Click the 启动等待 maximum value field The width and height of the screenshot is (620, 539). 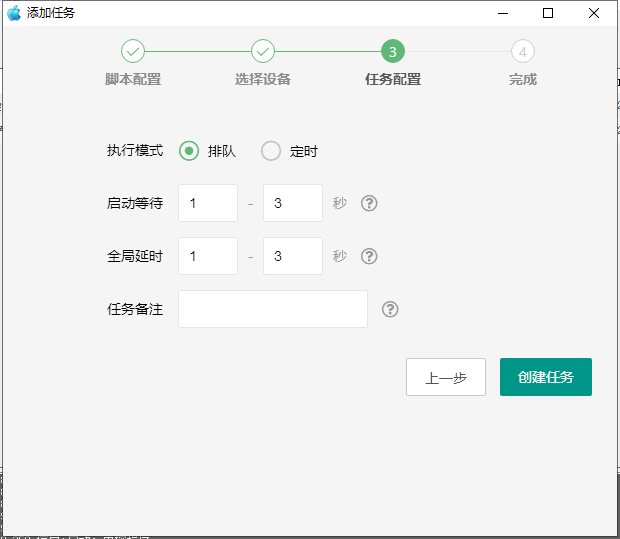pos(293,203)
